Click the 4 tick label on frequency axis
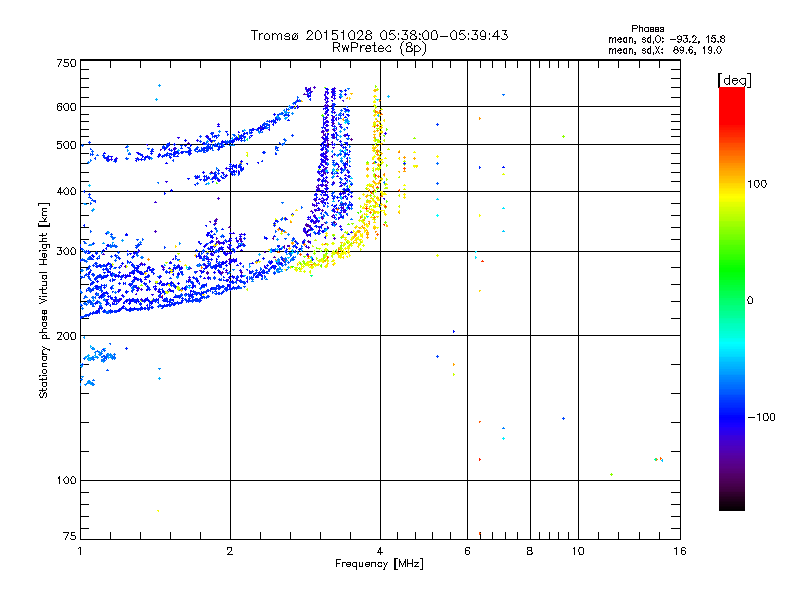This screenshot has width=800, height=600. [379, 551]
